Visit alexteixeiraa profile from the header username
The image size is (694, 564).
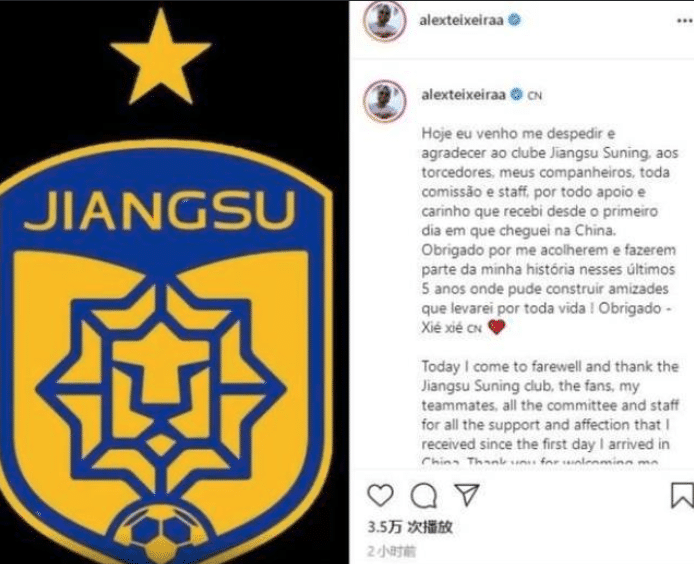[461, 20]
